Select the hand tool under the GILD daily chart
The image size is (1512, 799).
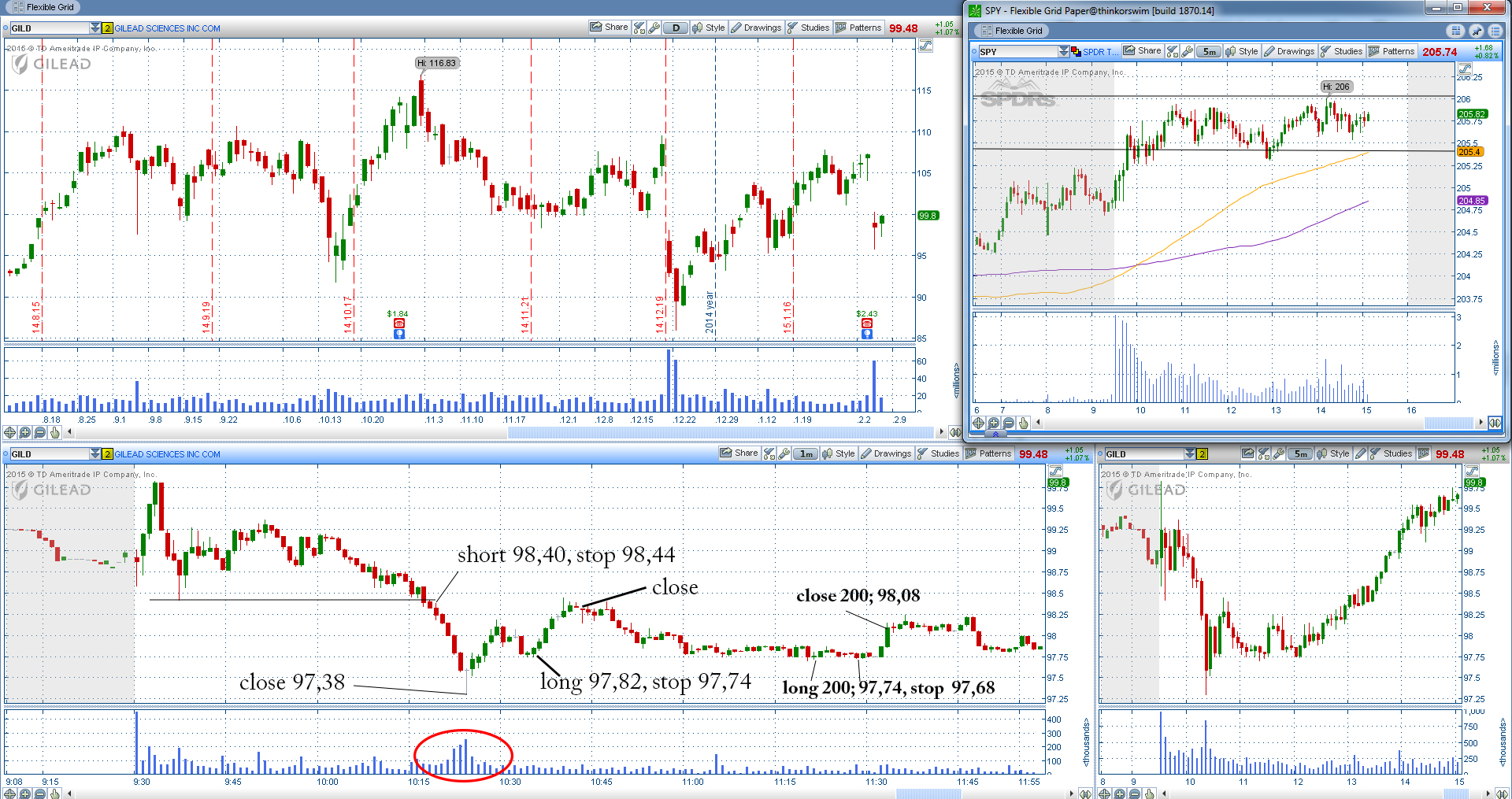(55, 432)
